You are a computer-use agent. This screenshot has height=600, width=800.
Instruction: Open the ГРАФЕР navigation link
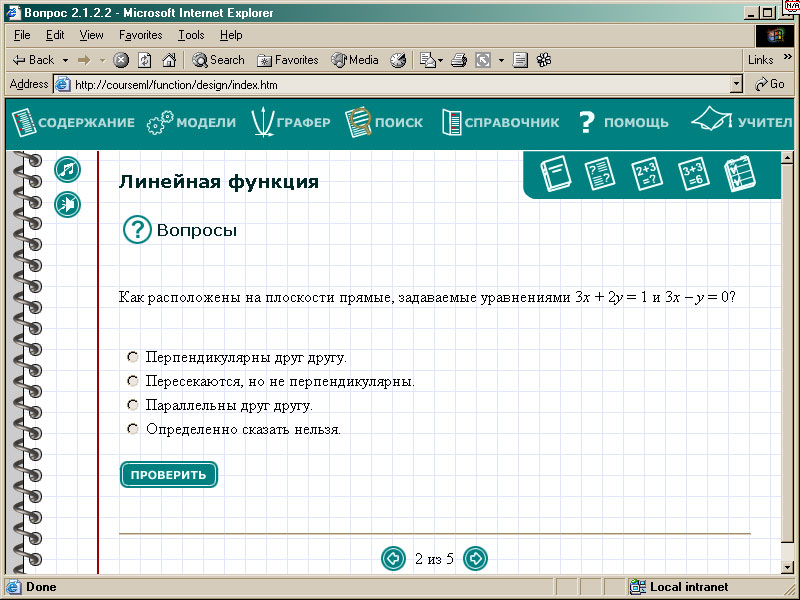290,123
